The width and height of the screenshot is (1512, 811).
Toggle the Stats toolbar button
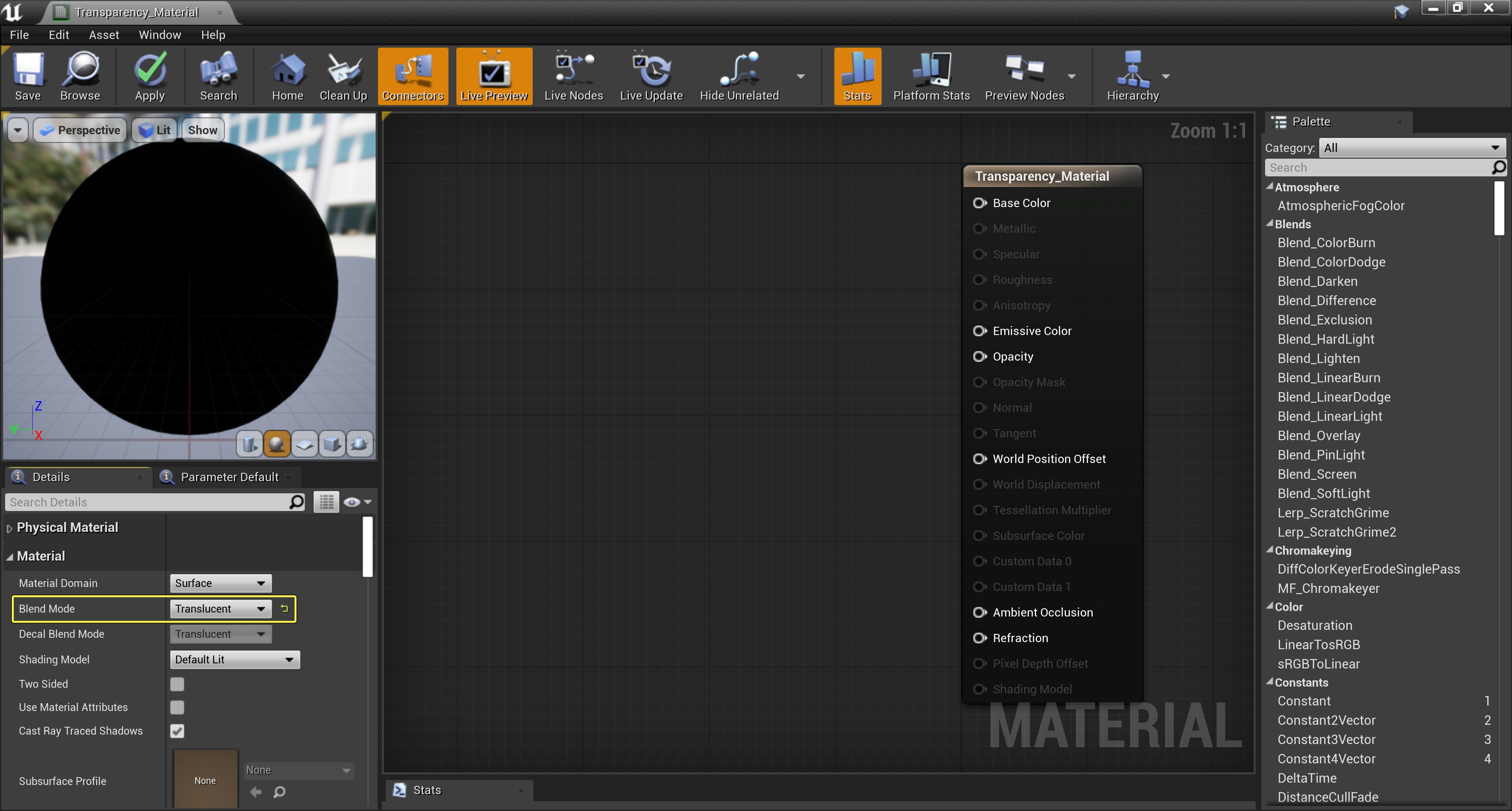(857, 76)
